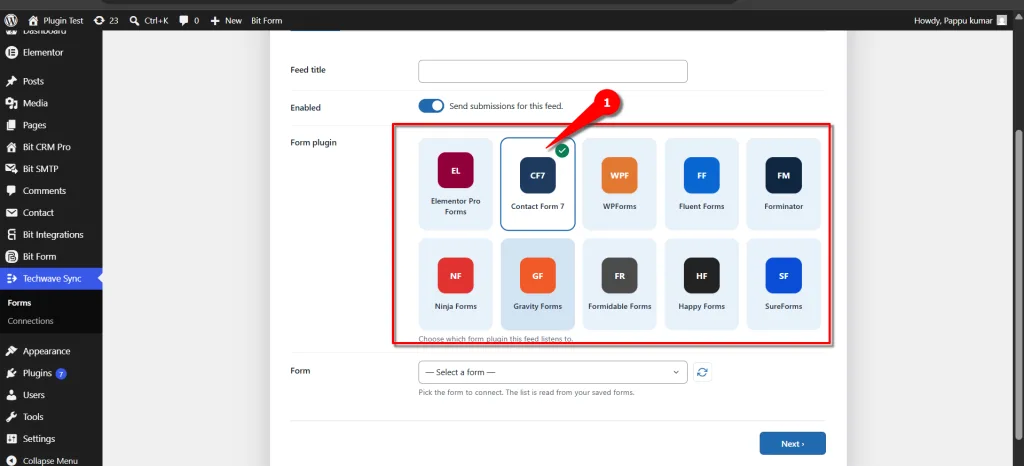1024x466 pixels.
Task: Open Bit Integrations menu item
Action: pyautogui.click(x=51, y=234)
